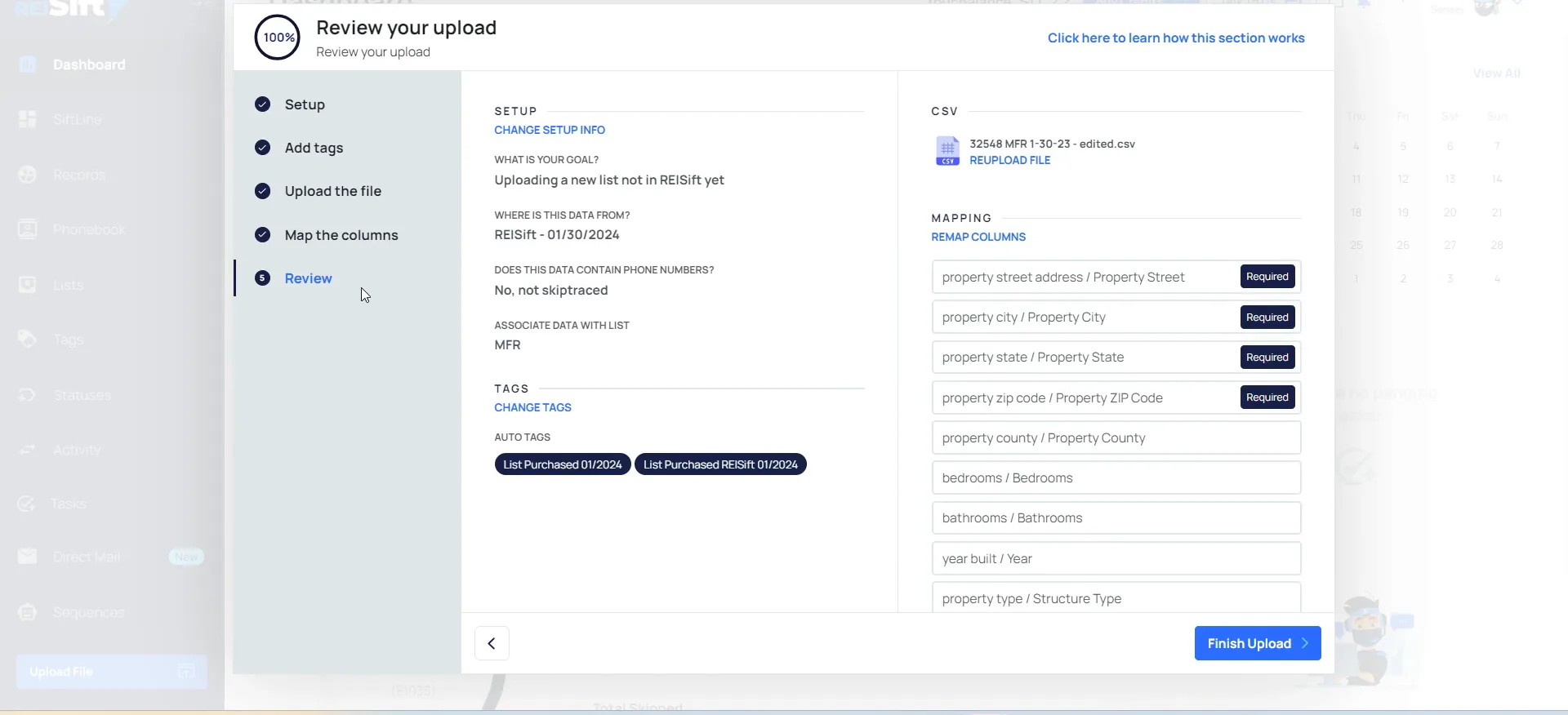Image resolution: width=1568 pixels, height=715 pixels.
Task: Click property state mapping row
Action: 1116,357
